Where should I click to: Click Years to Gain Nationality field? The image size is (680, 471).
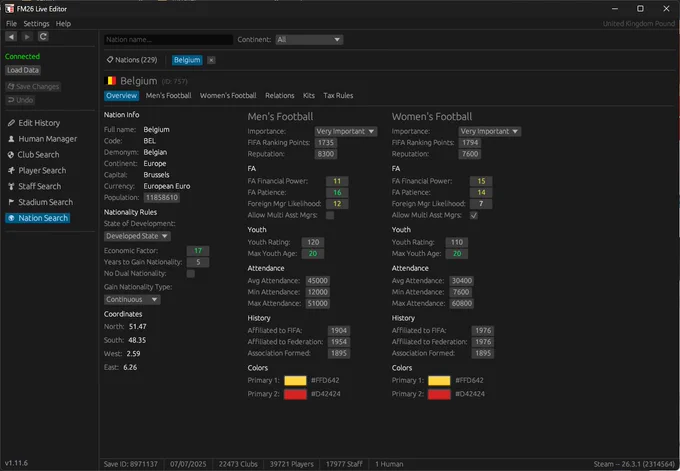point(198,262)
